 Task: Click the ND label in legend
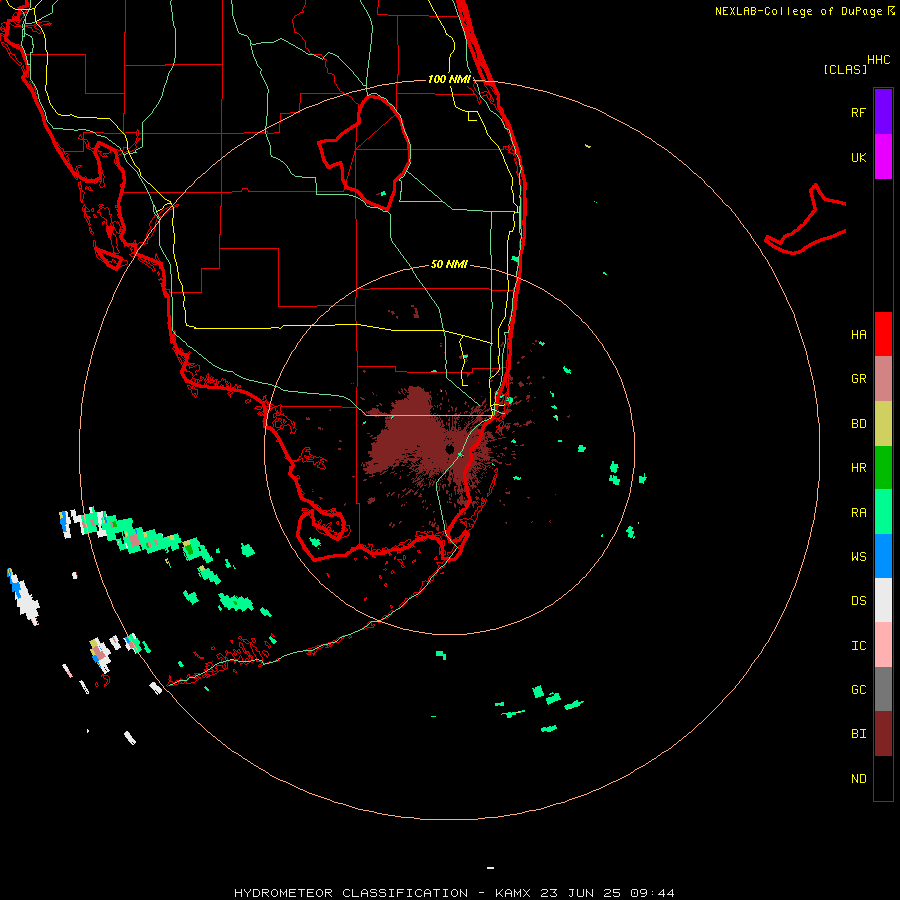858,779
